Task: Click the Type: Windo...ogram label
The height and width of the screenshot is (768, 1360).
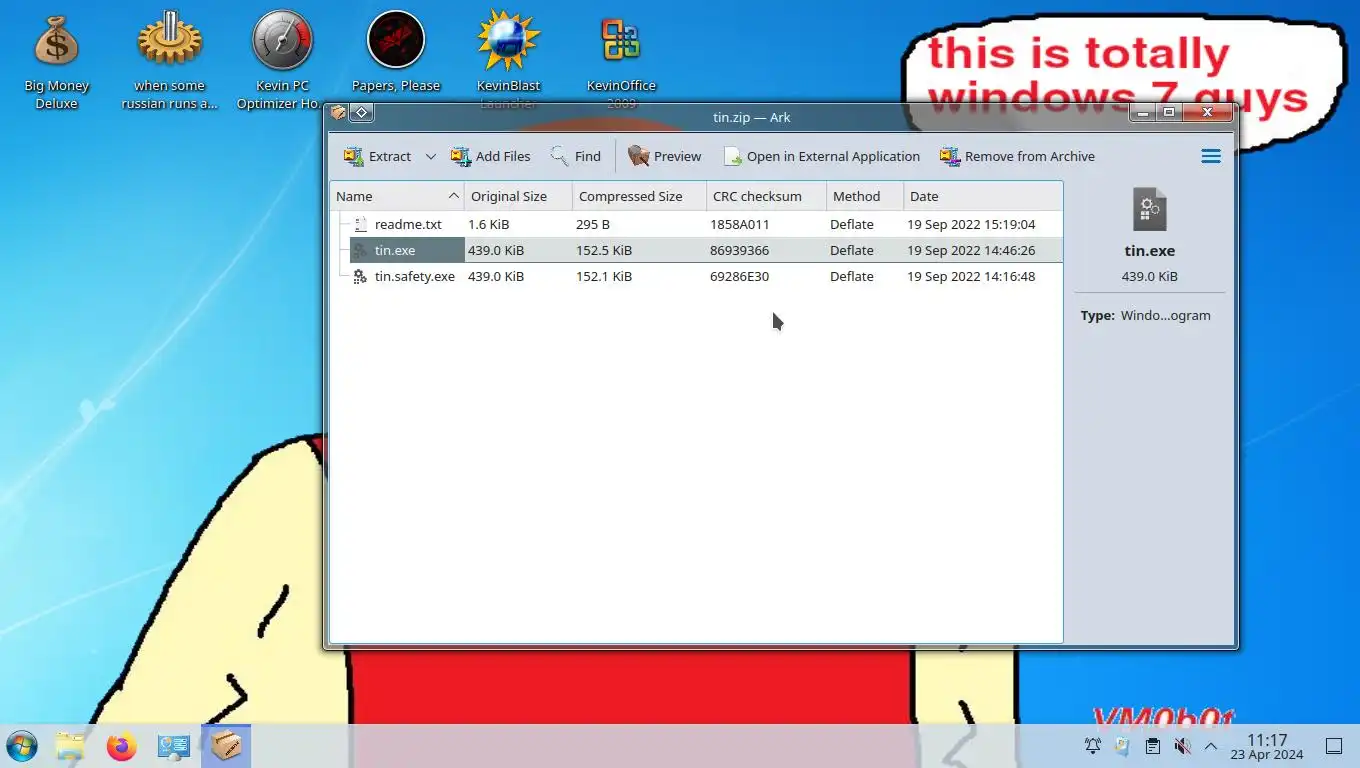Action: (1146, 315)
